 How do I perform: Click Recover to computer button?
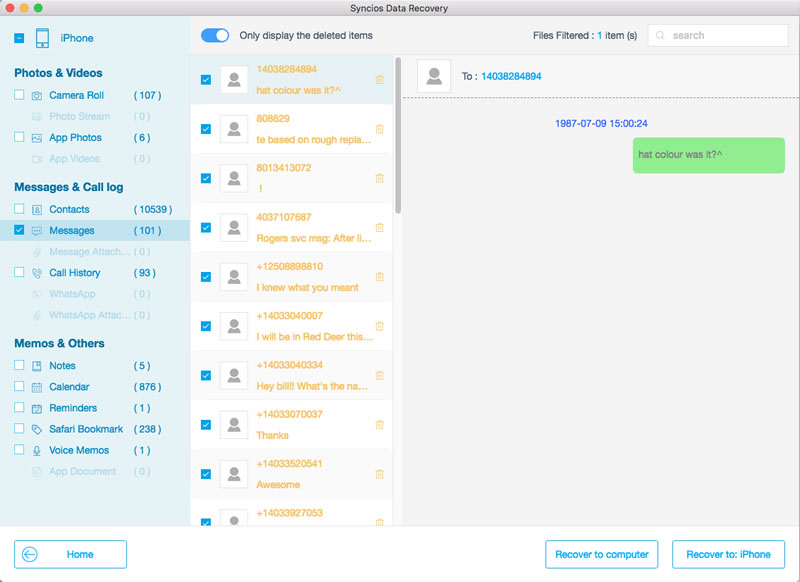[602, 554]
